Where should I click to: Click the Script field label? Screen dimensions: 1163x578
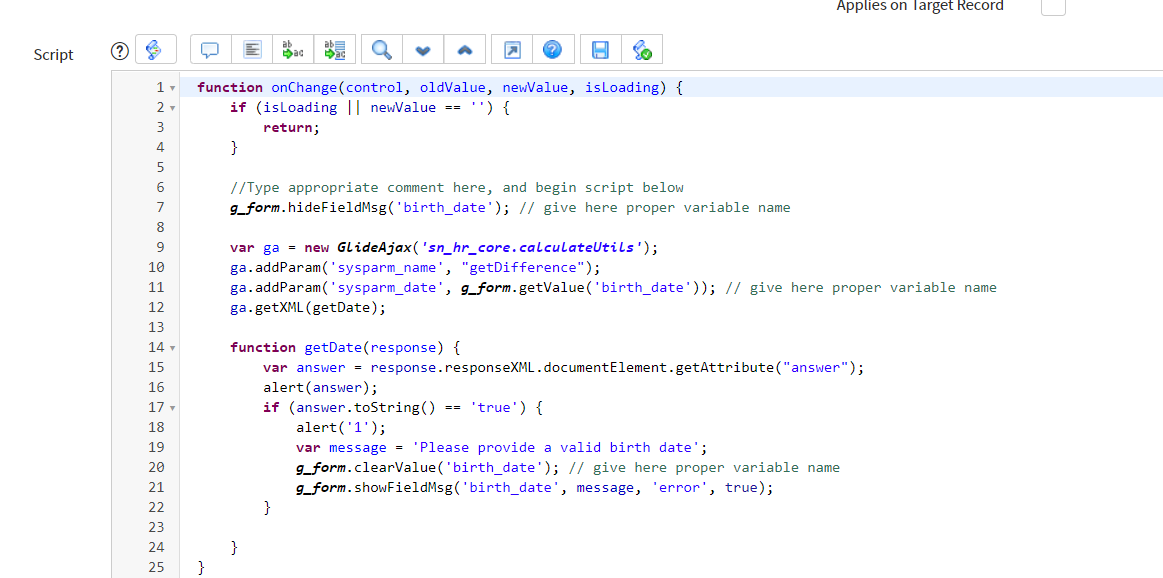pos(53,55)
